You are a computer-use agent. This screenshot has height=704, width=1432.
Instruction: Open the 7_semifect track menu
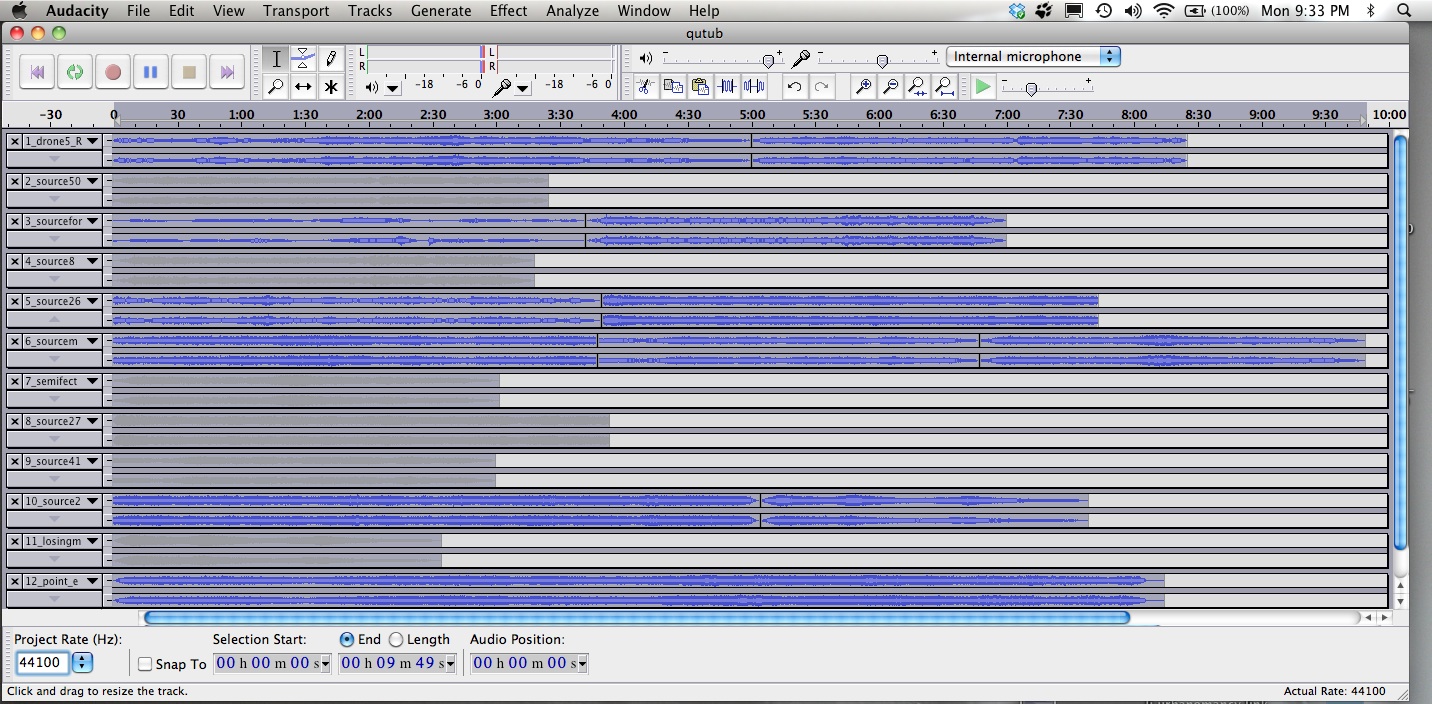pos(63,381)
